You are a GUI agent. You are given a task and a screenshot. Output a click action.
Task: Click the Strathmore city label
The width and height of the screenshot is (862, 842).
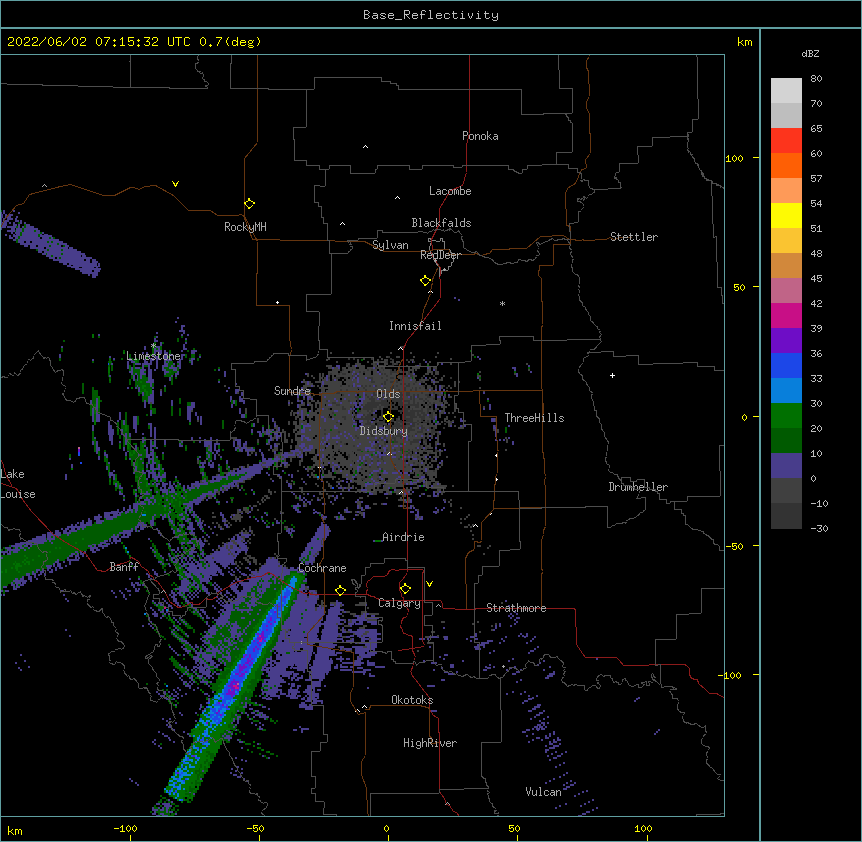click(x=516, y=608)
